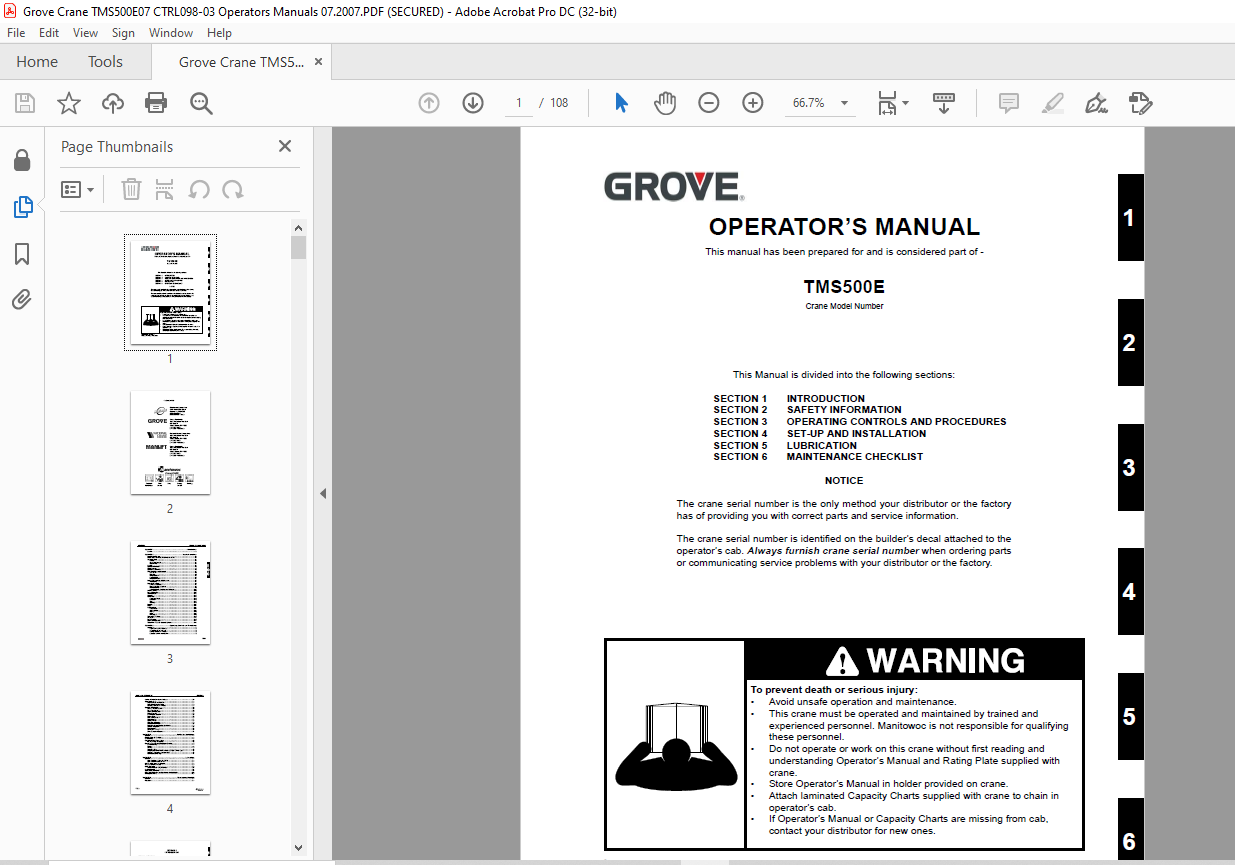
Task: Activate the Hand pan tool
Action: (x=665, y=103)
